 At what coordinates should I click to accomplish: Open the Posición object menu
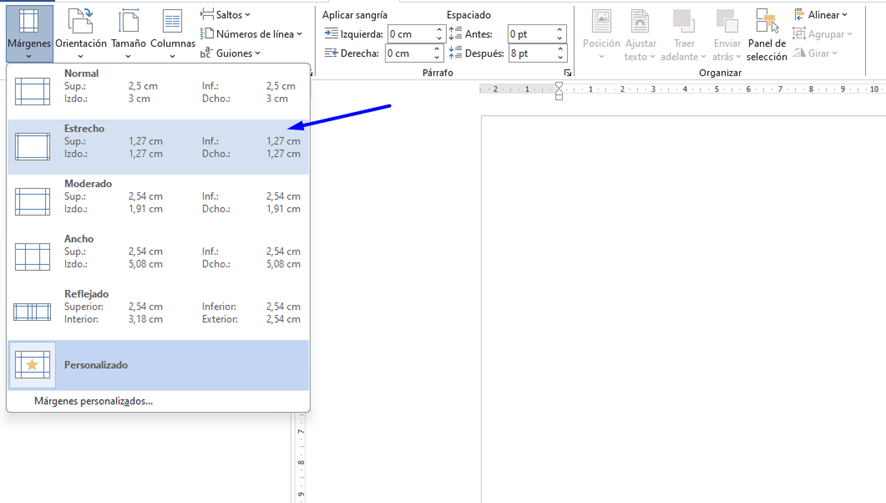[x=601, y=34]
